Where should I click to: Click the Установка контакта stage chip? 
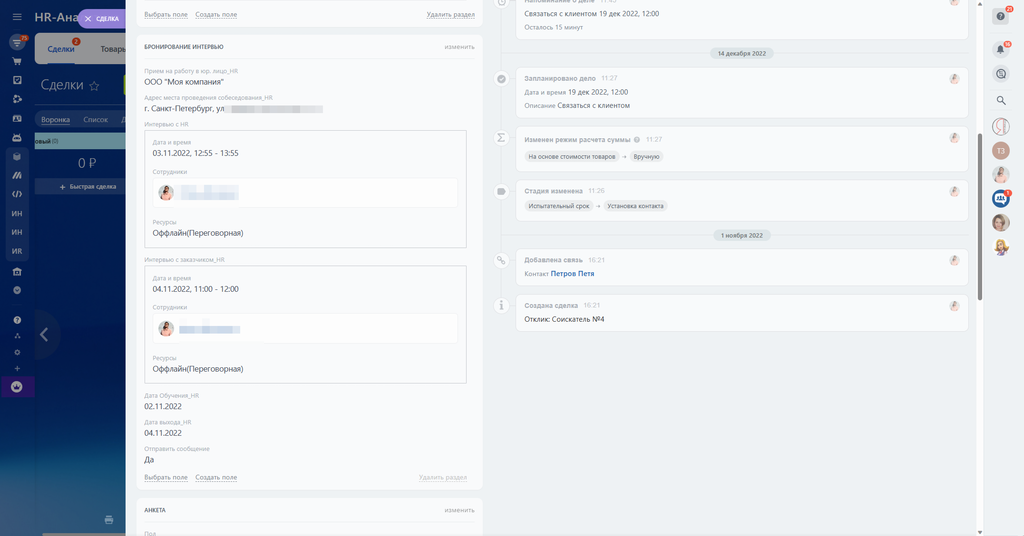[x=635, y=206]
